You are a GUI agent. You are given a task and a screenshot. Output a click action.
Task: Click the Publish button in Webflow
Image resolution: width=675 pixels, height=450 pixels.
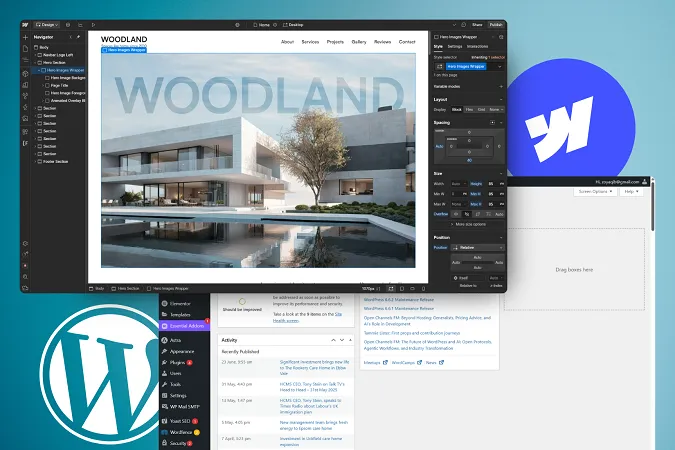[x=496, y=25]
